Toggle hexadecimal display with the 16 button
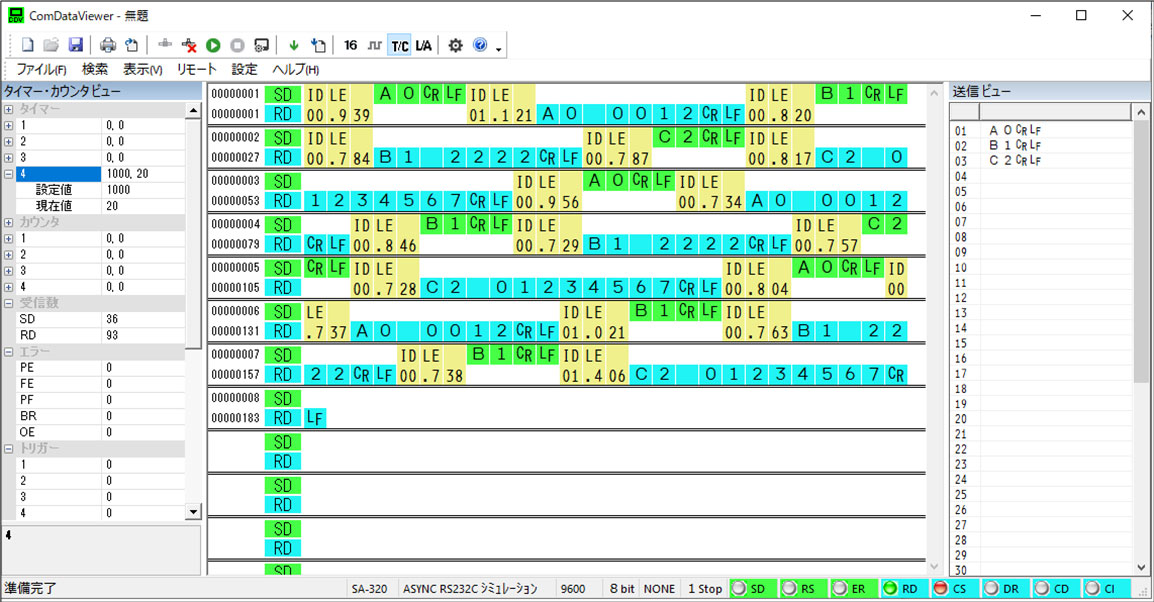1154x602 pixels. [x=350, y=45]
